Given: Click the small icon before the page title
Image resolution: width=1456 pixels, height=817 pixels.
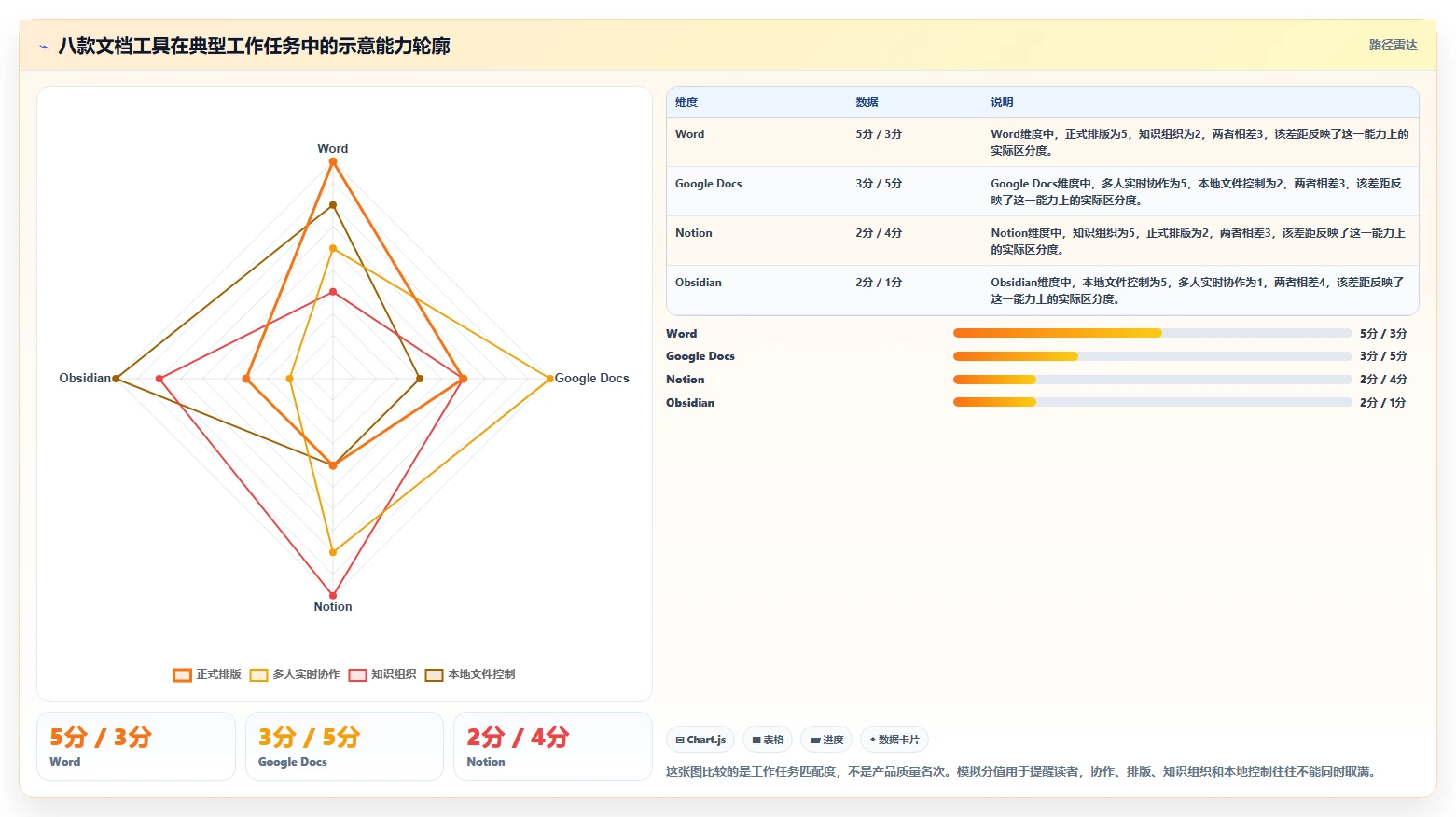Looking at the screenshot, I should click(44, 46).
